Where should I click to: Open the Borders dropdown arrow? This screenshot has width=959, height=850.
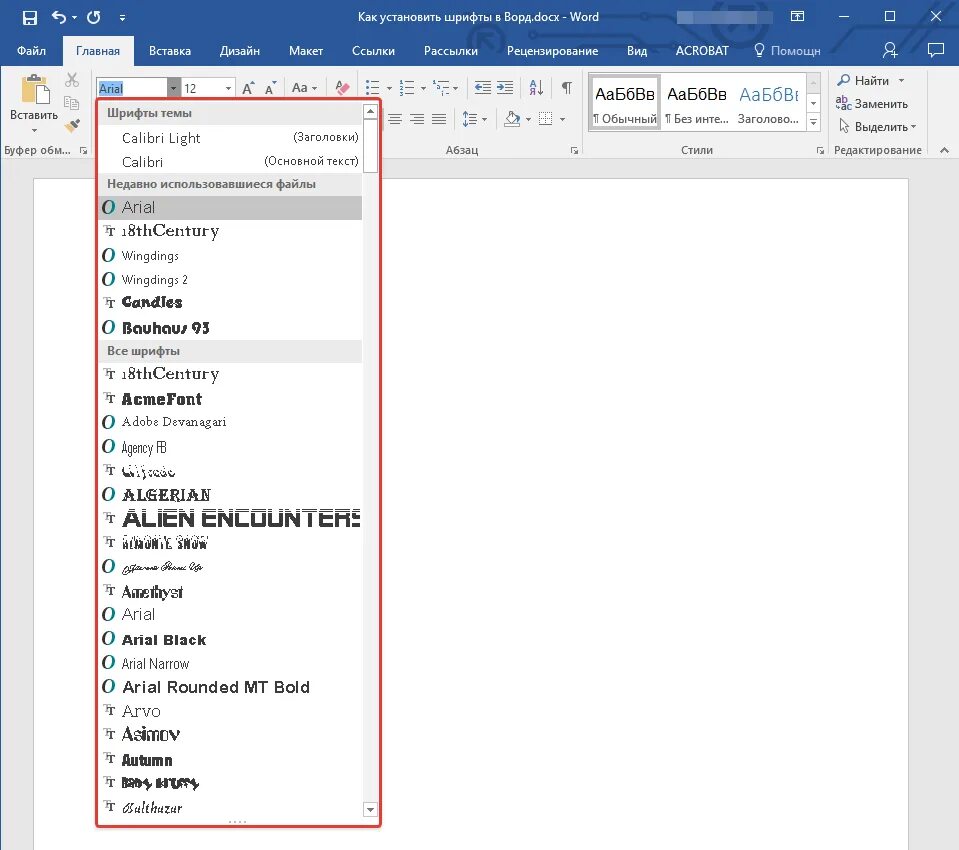(x=562, y=120)
